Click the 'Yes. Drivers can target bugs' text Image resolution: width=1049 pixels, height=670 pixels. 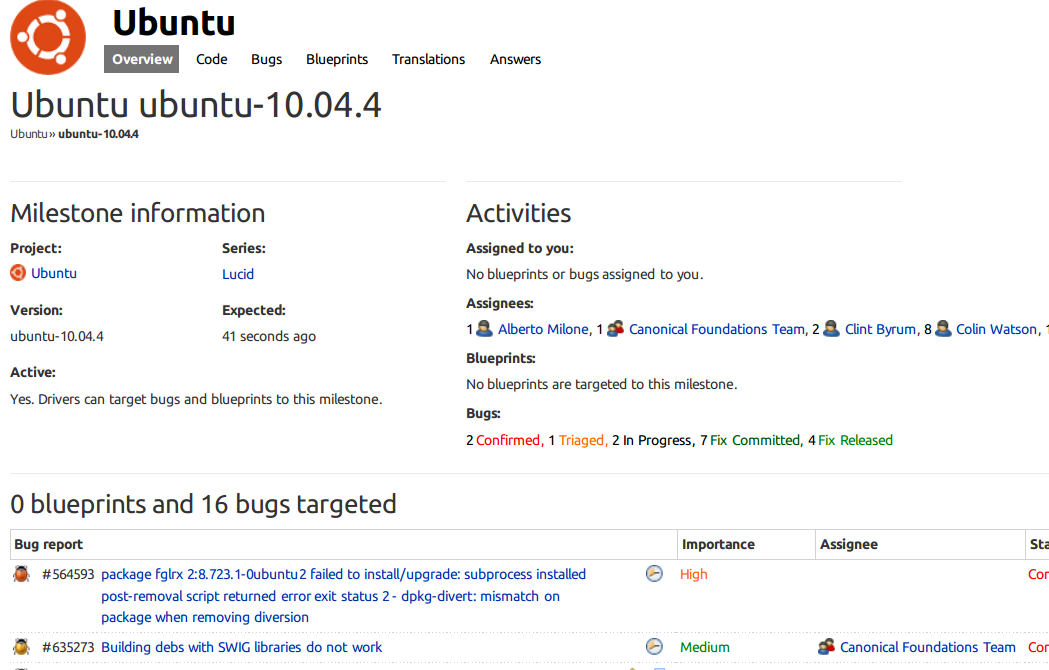point(196,399)
